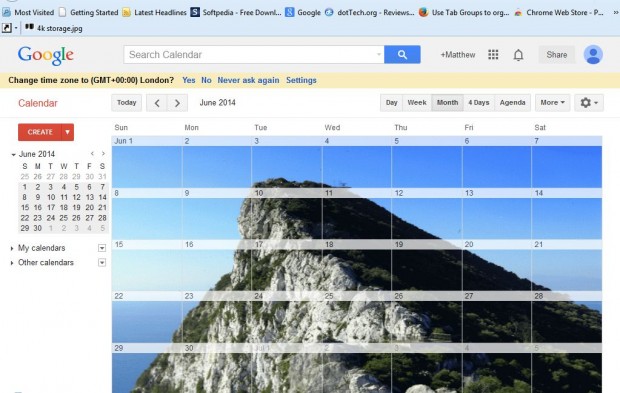Click the shortcut arrow icon in toolbar

tap(7, 28)
